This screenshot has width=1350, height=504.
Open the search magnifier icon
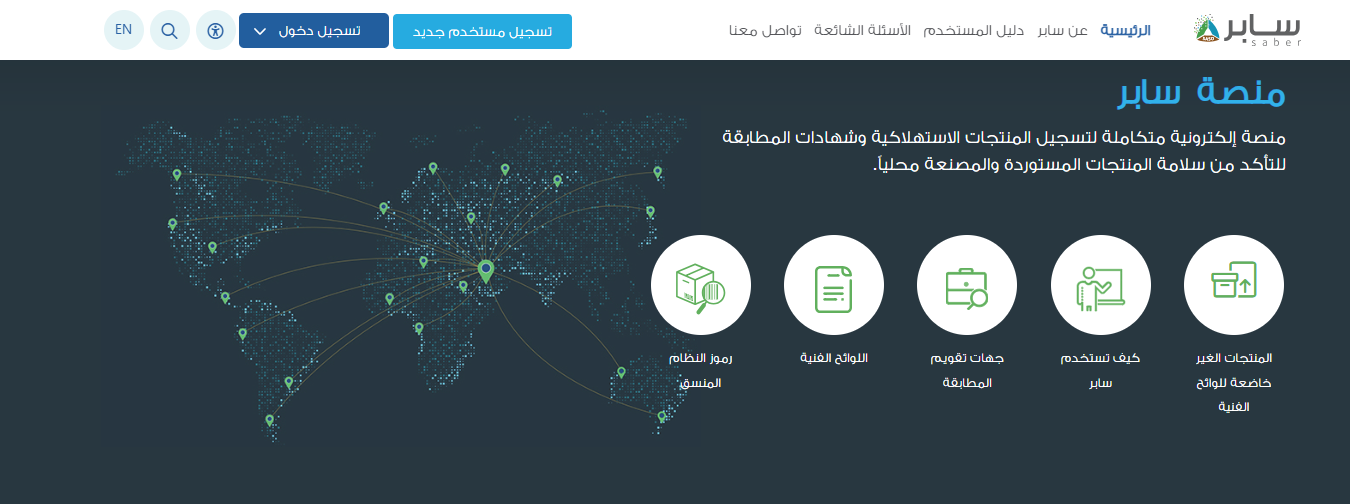(170, 30)
